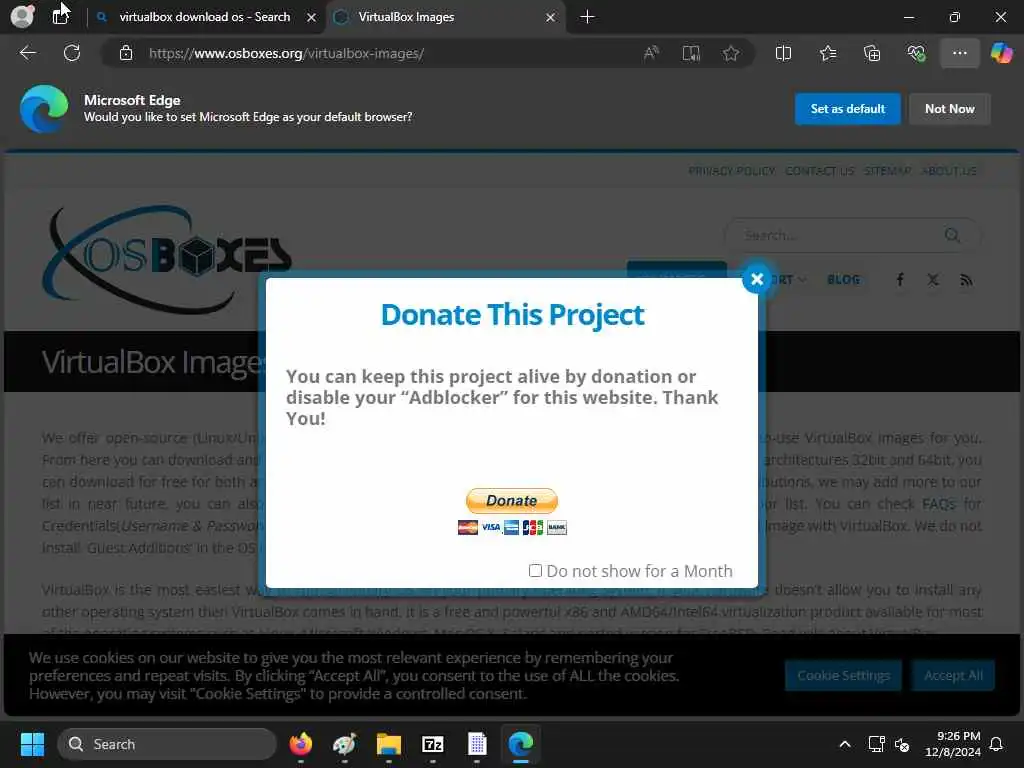Viewport: 1024px width, 768px height.
Task: Open the Blog menu item
Action: (843, 280)
